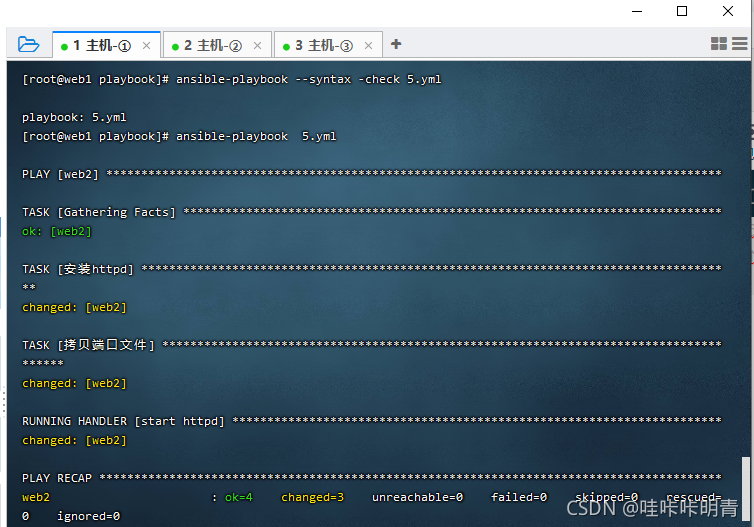Switch to tab 1 主机-①
754x527 pixels.
[106, 45]
